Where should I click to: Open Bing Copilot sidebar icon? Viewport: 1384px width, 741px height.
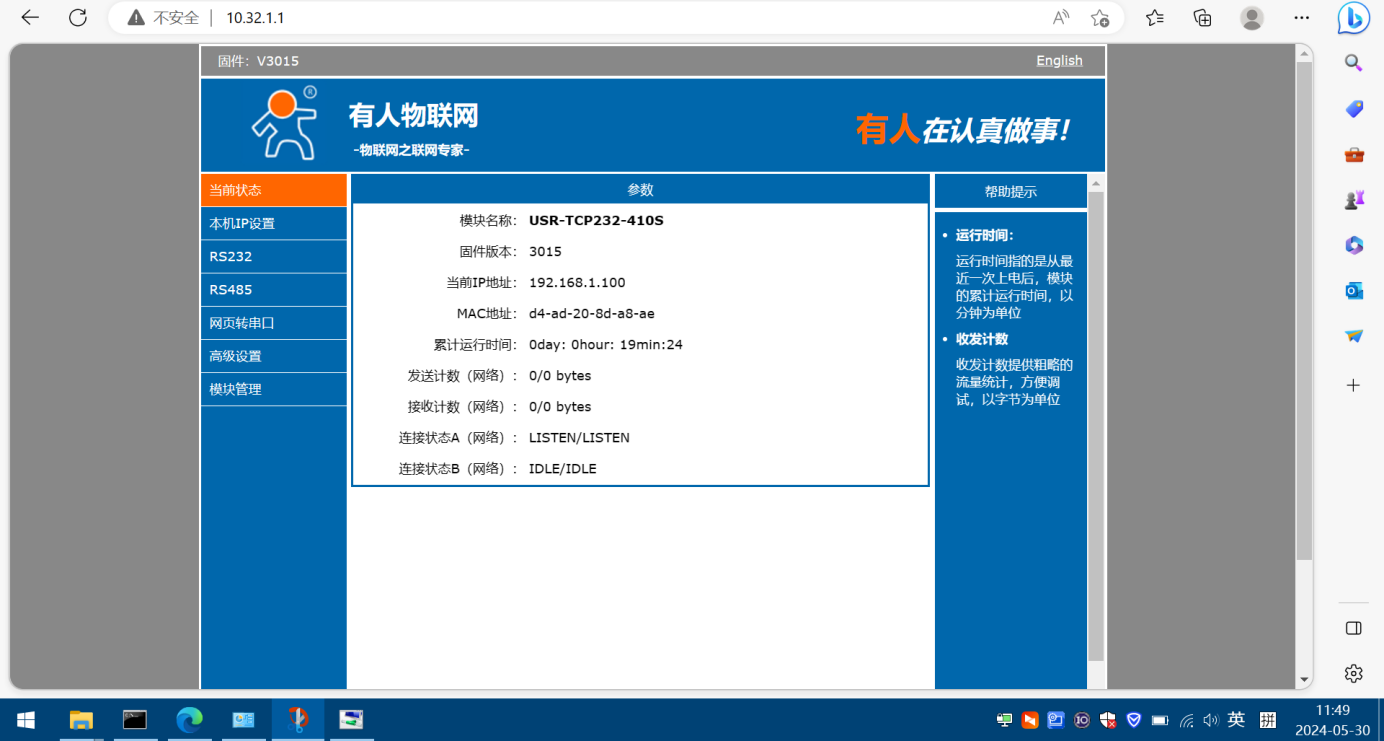1353,18
